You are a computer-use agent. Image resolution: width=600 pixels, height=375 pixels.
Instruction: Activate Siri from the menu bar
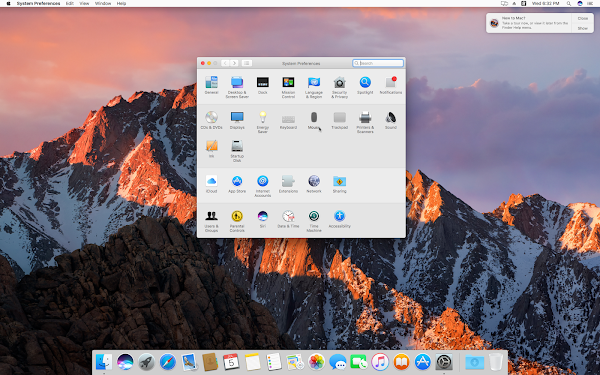click(580, 3)
